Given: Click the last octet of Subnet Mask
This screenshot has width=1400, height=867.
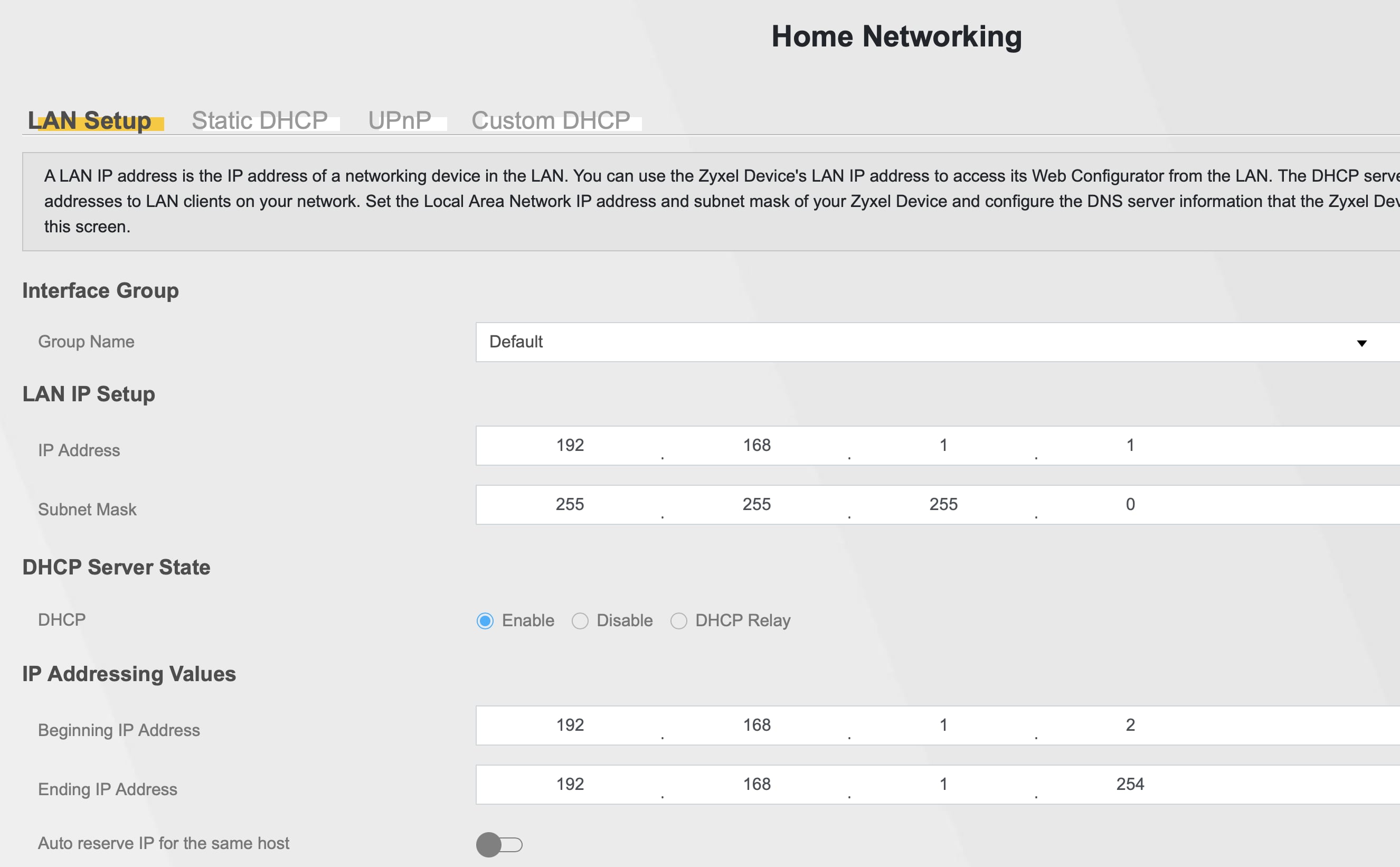Looking at the screenshot, I should 1130,505.
